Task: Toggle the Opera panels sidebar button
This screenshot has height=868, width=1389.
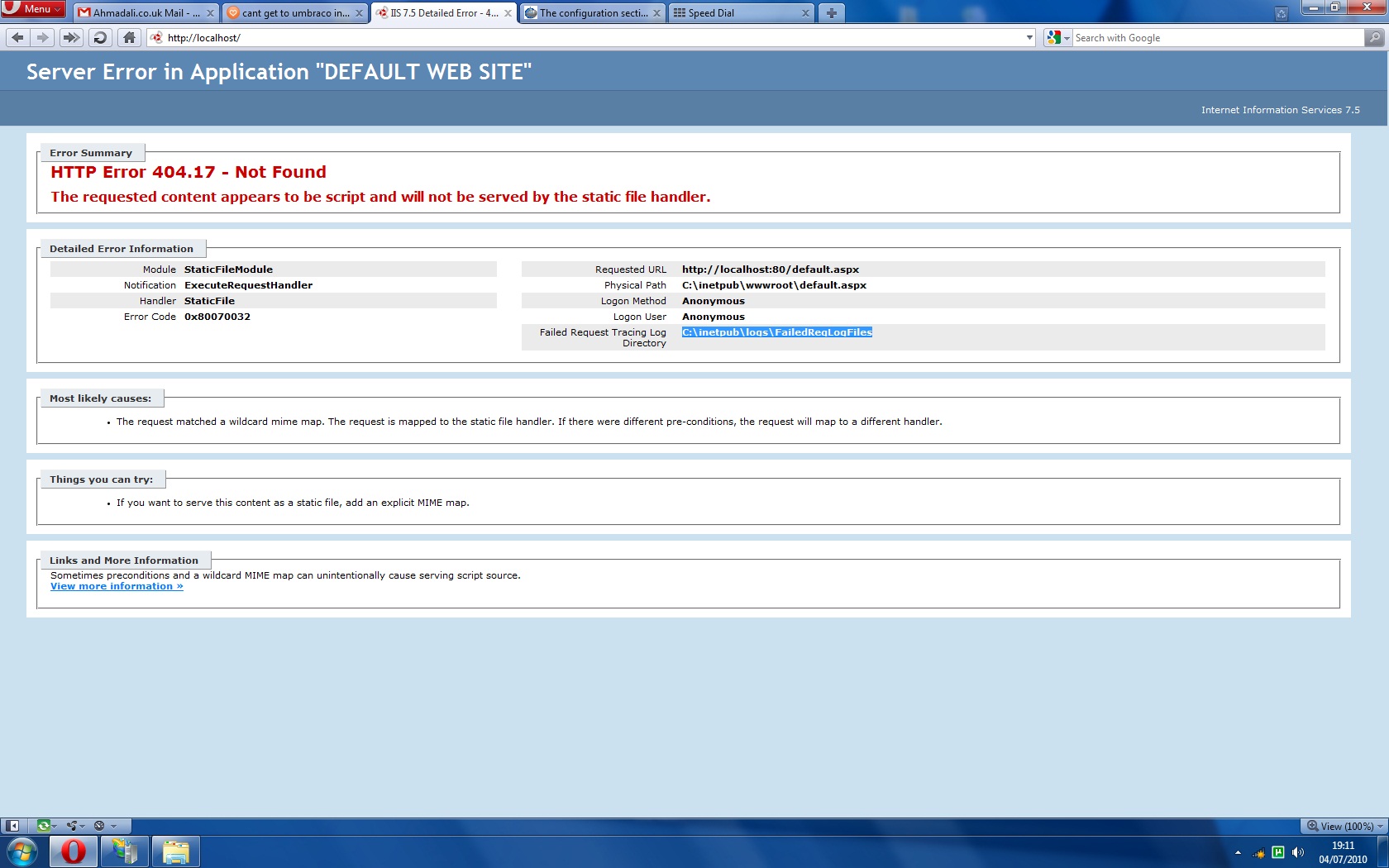Action: coord(12,825)
